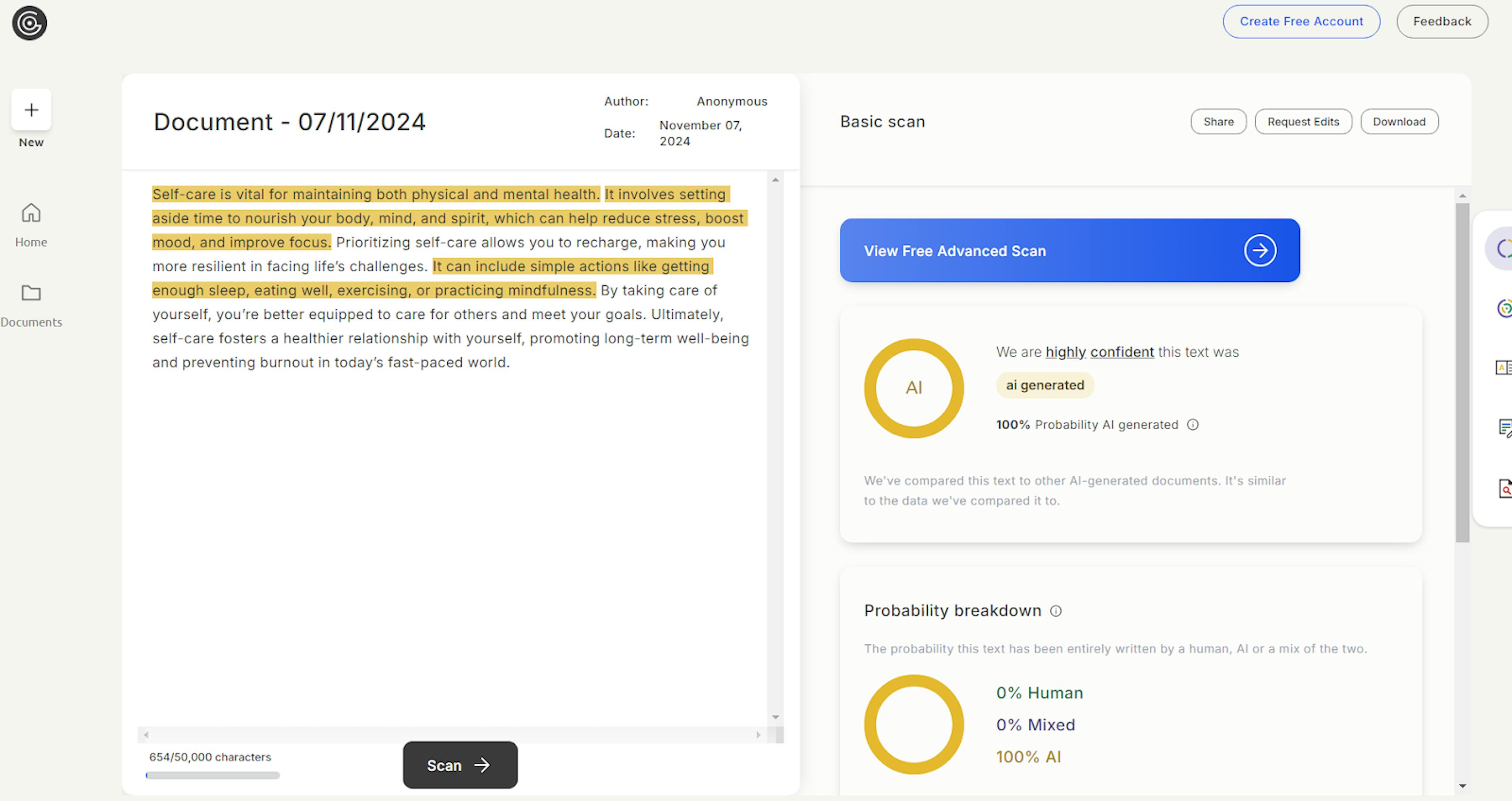Click the probability breakdown donut chart
Image resolution: width=1512 pixels, height=801 pixels.
coord(913,724)
